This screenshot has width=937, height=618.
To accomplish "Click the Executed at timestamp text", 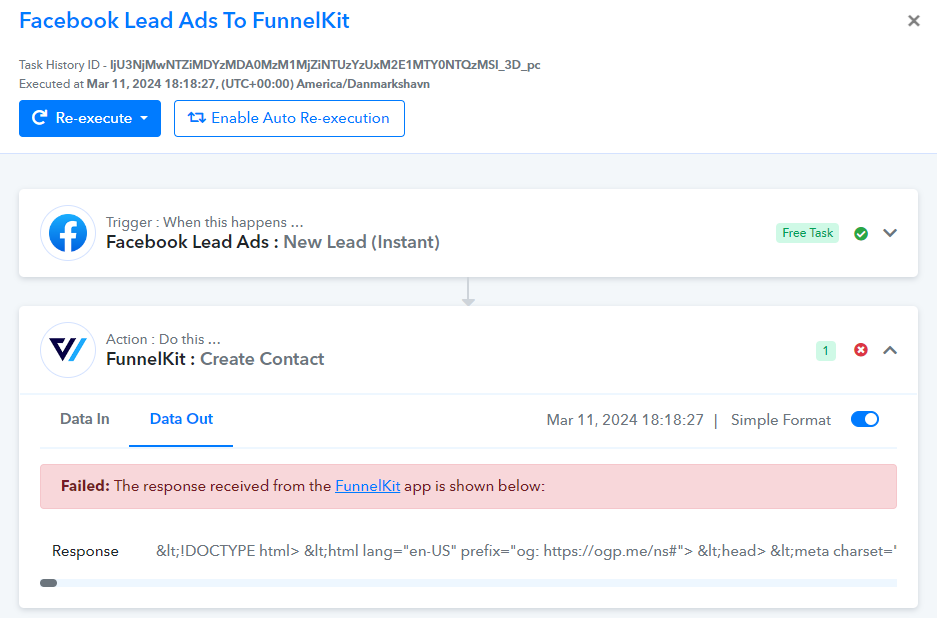I will (224, 84).
